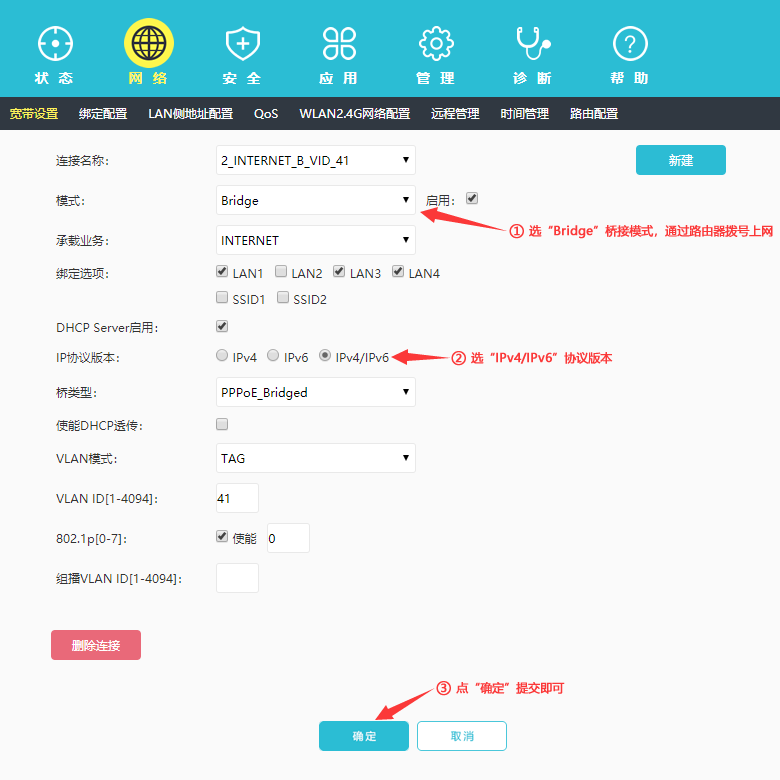Toggle the DHCP Server启用 checkbox
This screenshot has height=780, width=780.
click(x=222, y=326)
